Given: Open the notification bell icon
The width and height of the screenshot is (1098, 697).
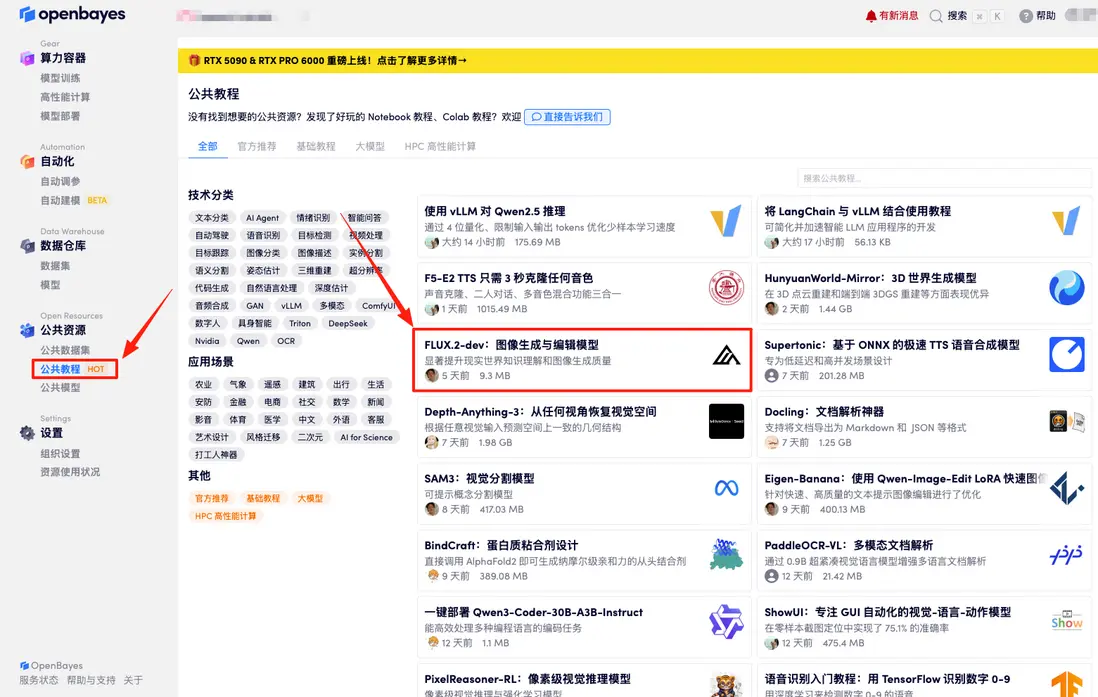Looking at the screenshot, I should click(x=870, y=16).
